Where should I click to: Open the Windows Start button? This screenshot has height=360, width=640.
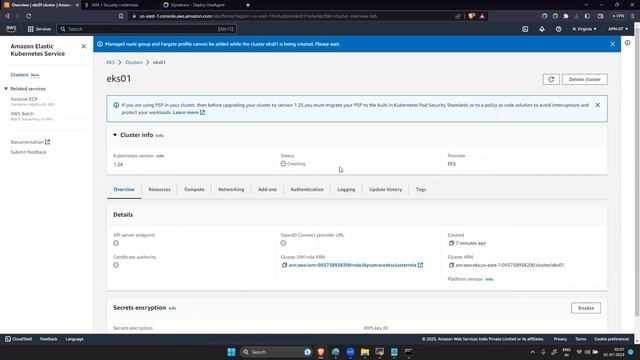click(231, 352)
